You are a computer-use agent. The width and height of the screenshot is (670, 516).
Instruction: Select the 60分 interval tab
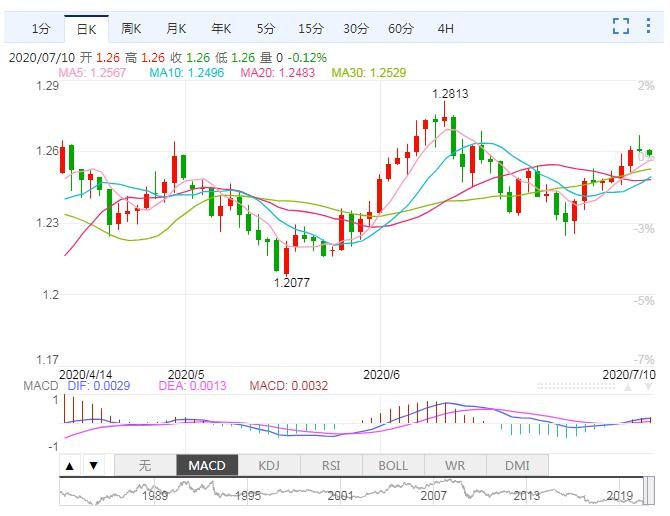click(400, 29)
